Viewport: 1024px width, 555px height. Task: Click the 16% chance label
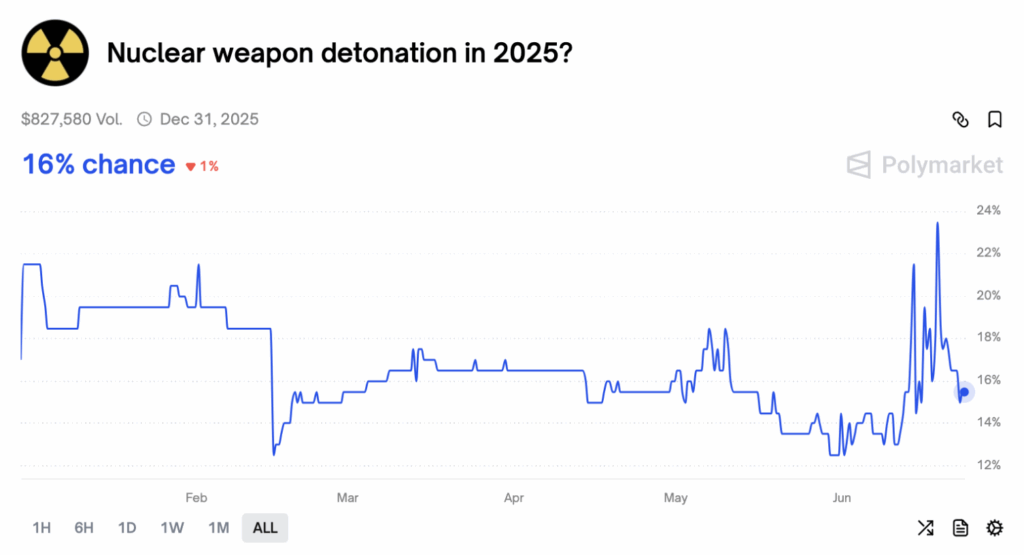click(98, 164)
